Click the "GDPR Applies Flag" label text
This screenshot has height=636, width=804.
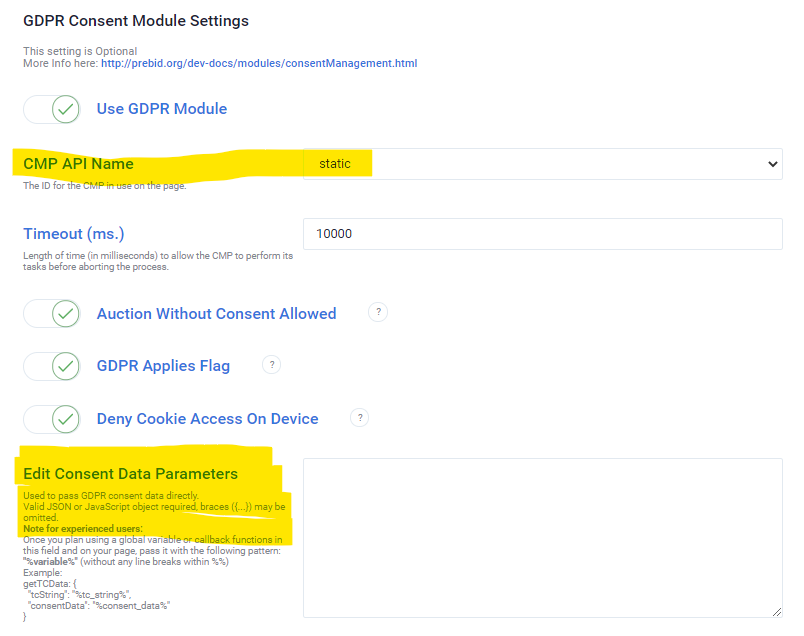[x=163, y=366]
